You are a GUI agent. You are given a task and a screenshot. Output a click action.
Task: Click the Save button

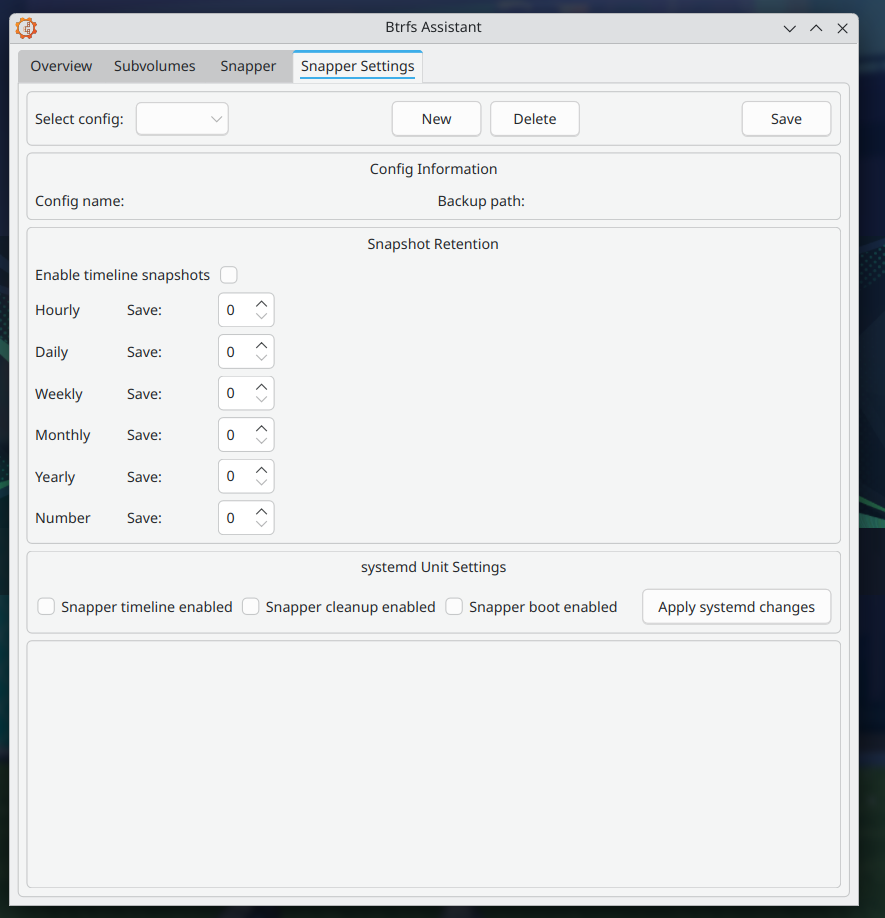786,119
